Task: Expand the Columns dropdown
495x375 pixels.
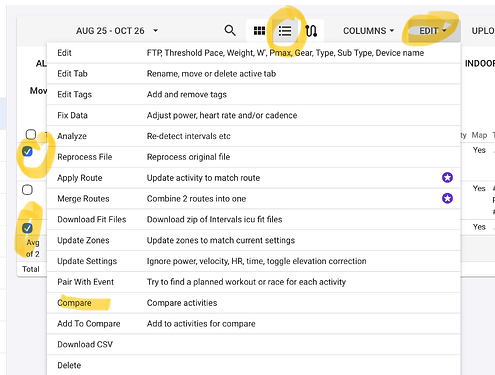Action: pos(368,31)
